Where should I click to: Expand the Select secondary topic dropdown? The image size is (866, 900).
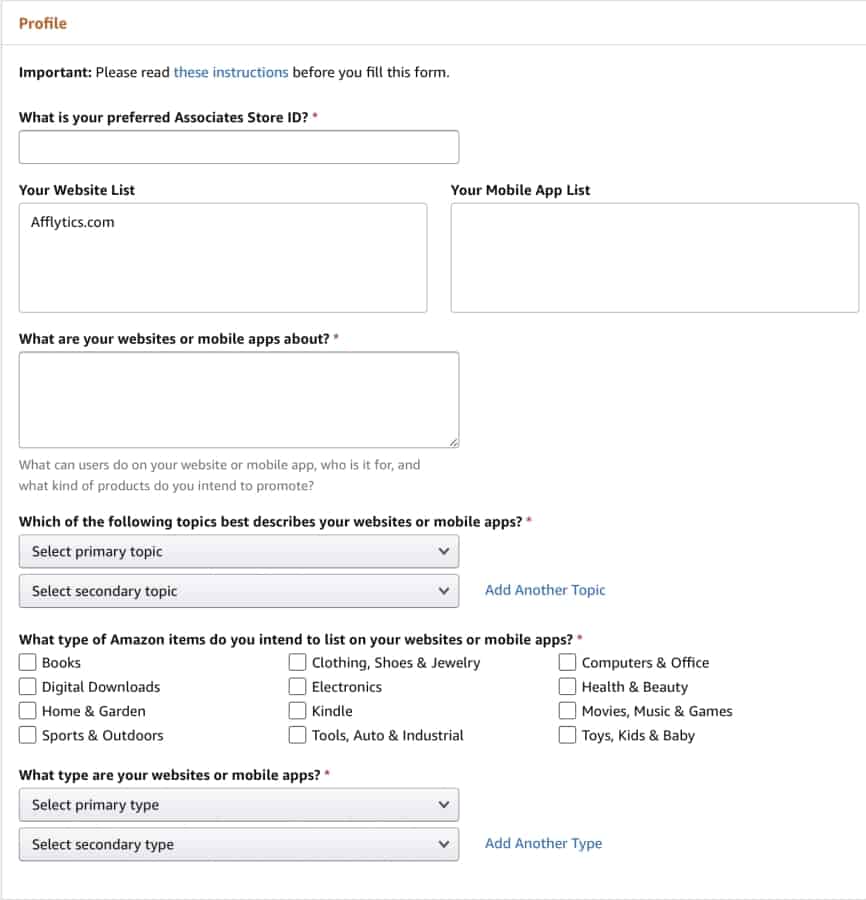239,591
